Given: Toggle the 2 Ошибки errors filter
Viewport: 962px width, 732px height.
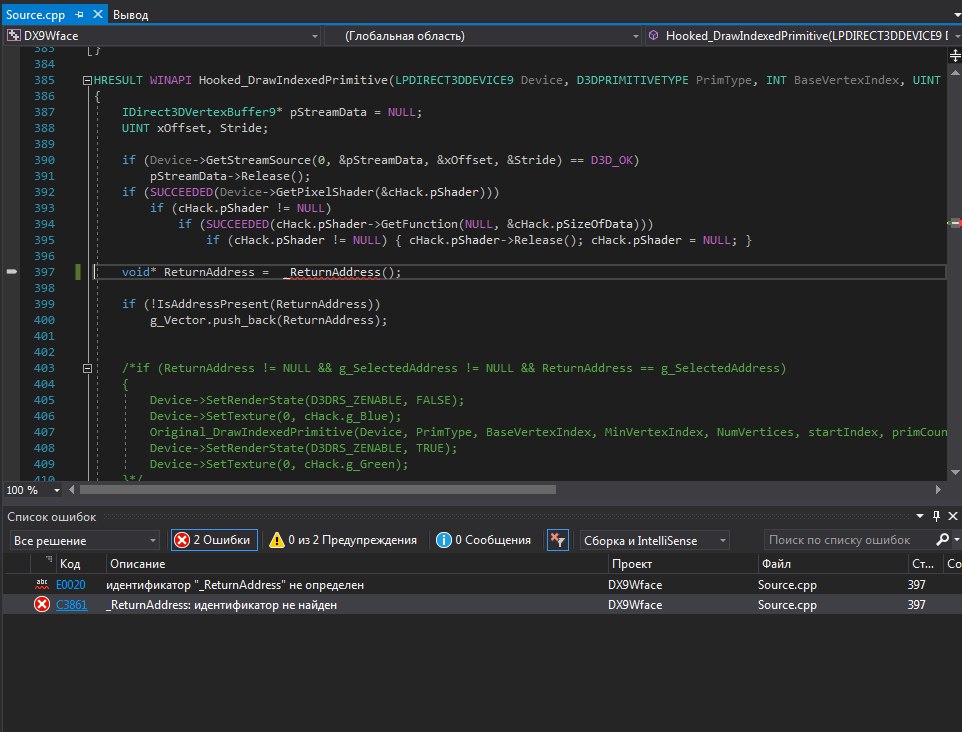Looking at the screenshot, I should click(214, 540).
